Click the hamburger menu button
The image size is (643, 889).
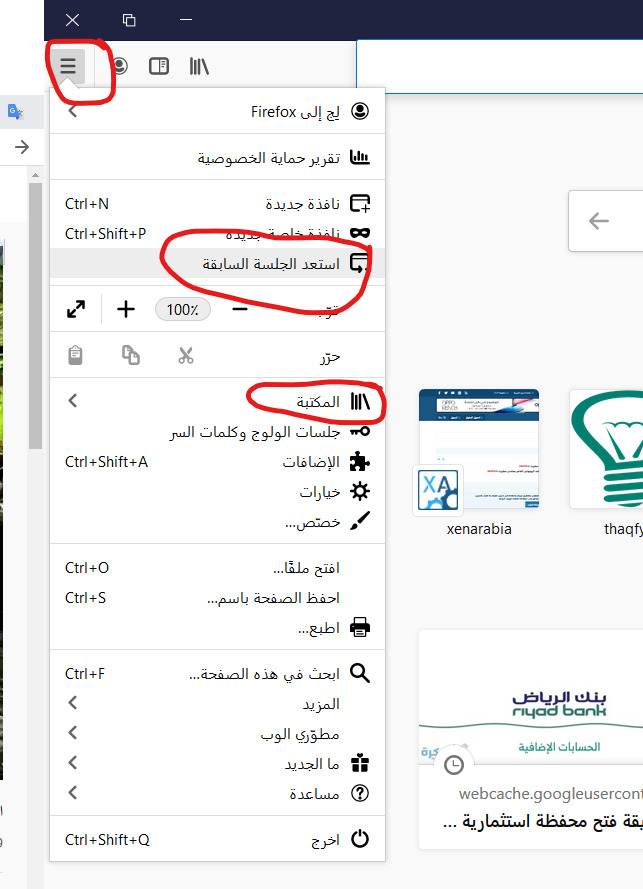point(68,67)
